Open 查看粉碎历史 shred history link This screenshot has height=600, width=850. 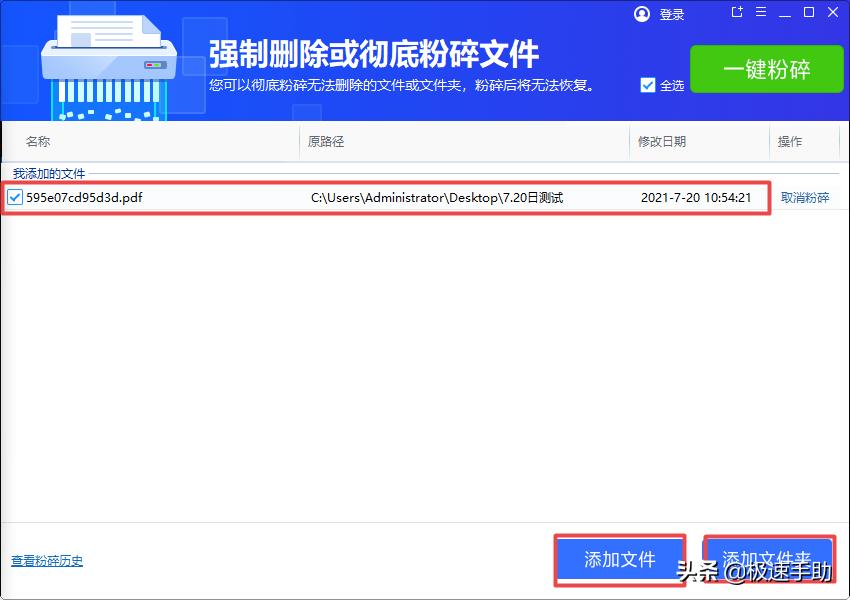pos(45,562)
